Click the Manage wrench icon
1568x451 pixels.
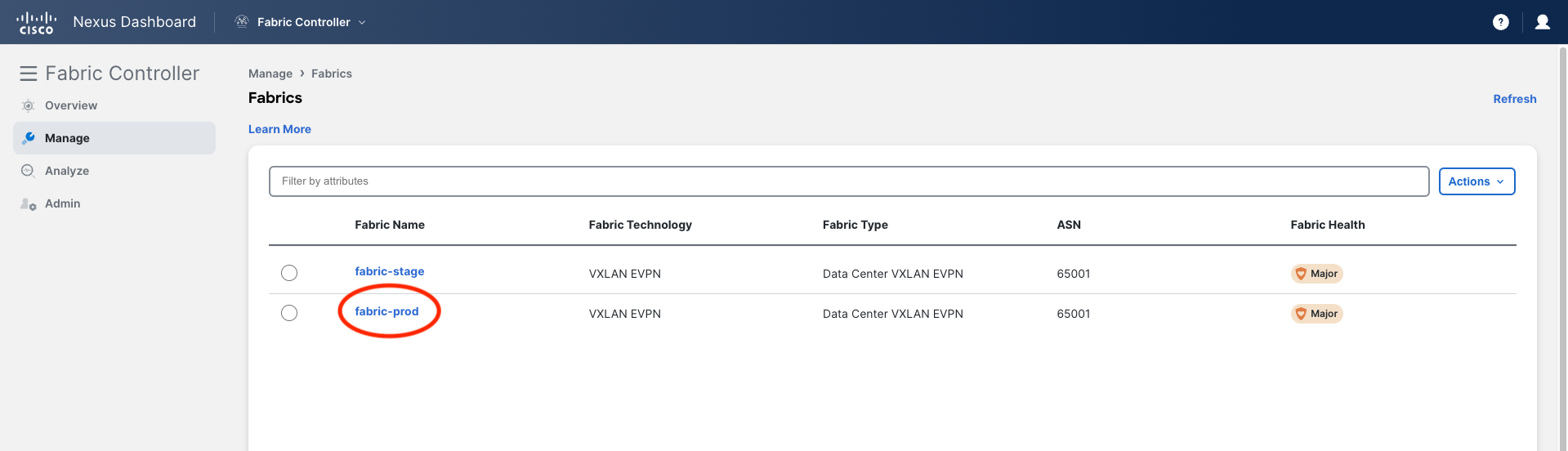[x=29, y=138]
